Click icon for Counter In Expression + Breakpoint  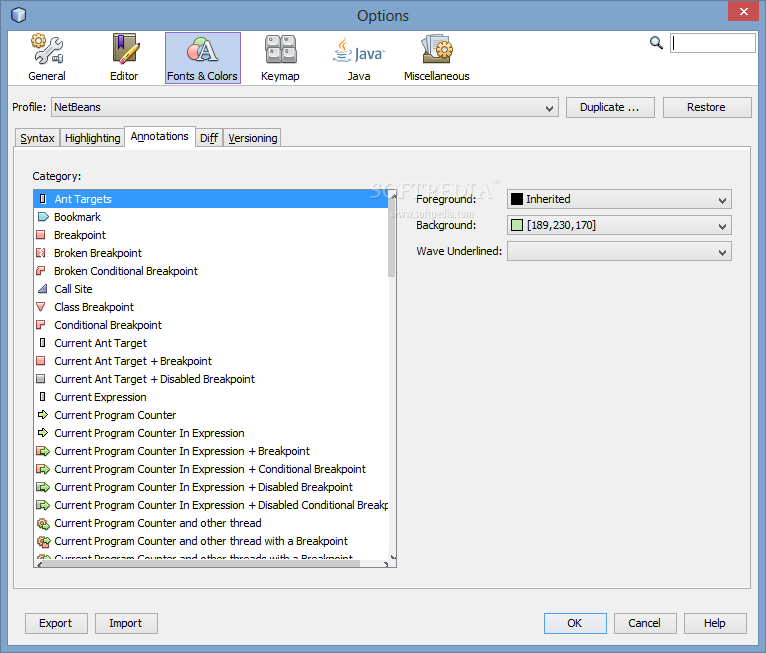click(x=43, y=451)
